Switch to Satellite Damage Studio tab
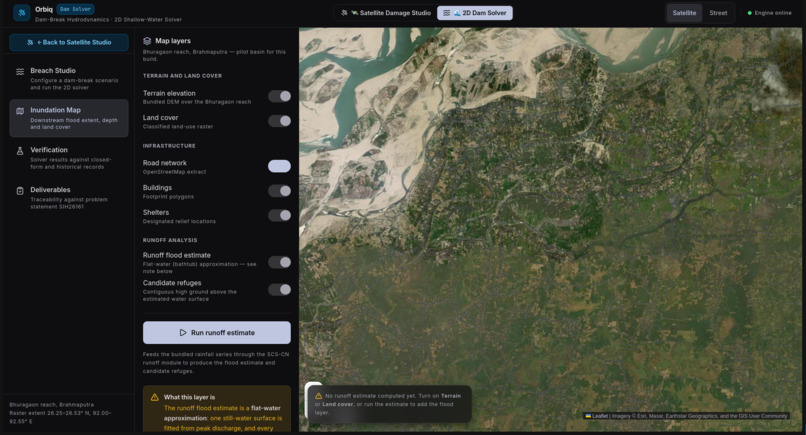The width and height of the screenshot is (806, 435). click(x=386, y=13)
